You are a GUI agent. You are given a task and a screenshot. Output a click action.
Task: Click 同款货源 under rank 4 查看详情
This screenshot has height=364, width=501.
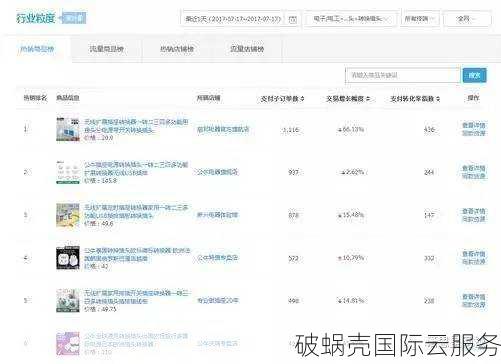click(474, 262)
